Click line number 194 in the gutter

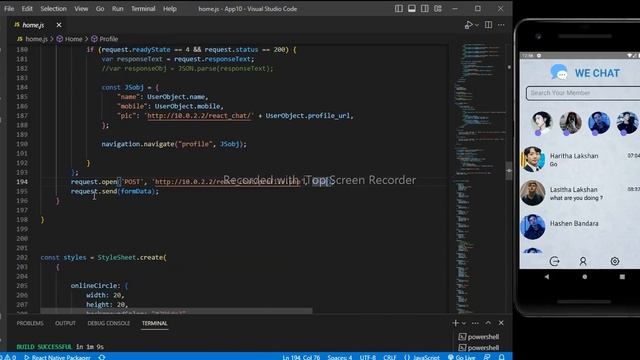coord(22,182)
